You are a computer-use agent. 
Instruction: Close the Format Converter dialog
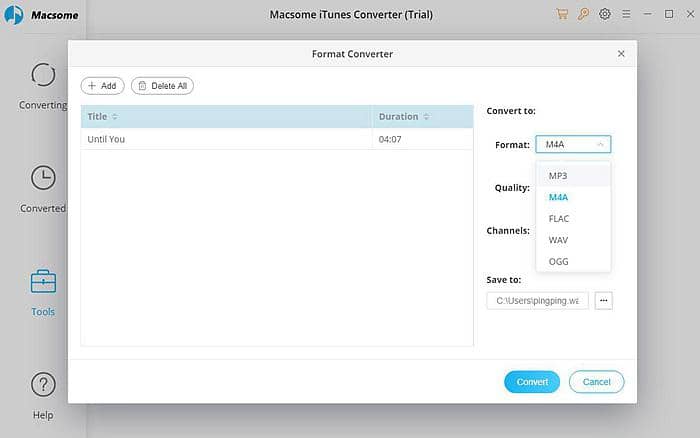[621, 54]
